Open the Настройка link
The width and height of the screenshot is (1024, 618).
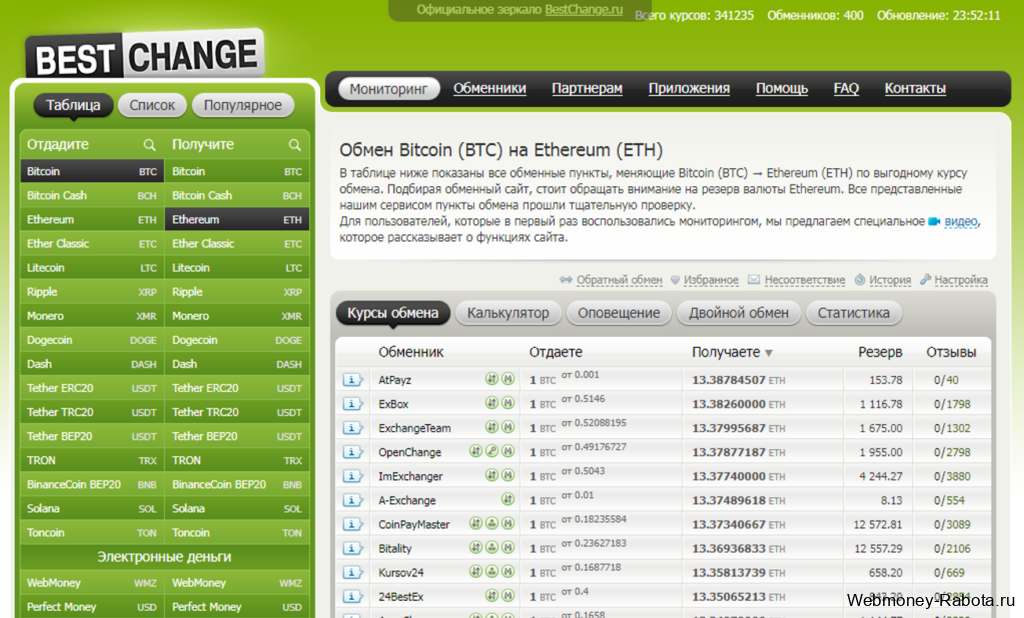(961, 280)
